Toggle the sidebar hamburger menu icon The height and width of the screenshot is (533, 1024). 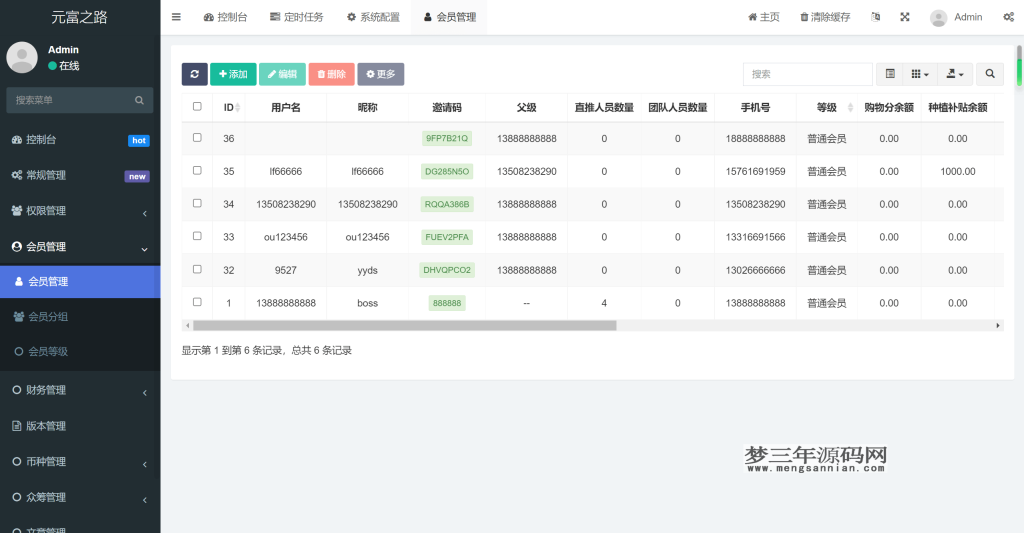tap(176, 17)
